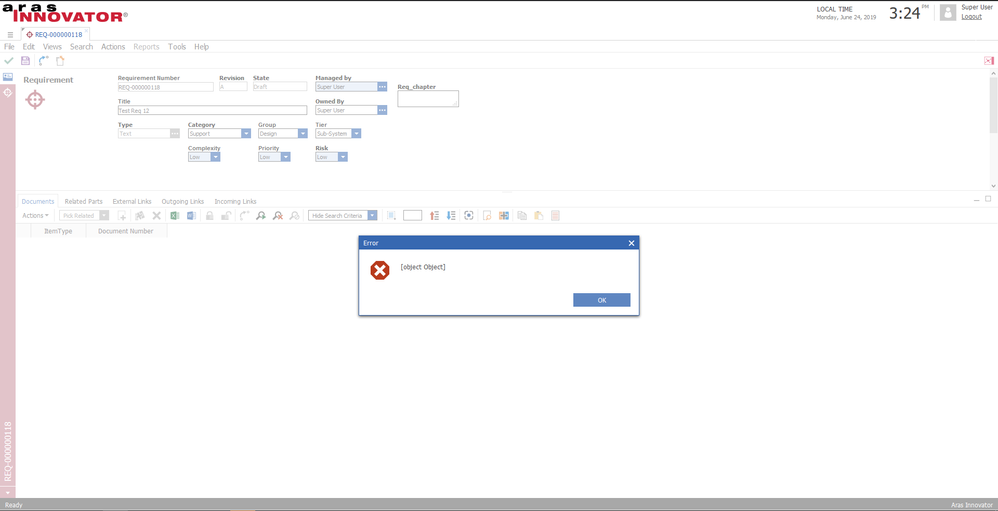Screen dimensions: 998x511
Task: Close the Error dialog with X
Action: tap(630, 243)
